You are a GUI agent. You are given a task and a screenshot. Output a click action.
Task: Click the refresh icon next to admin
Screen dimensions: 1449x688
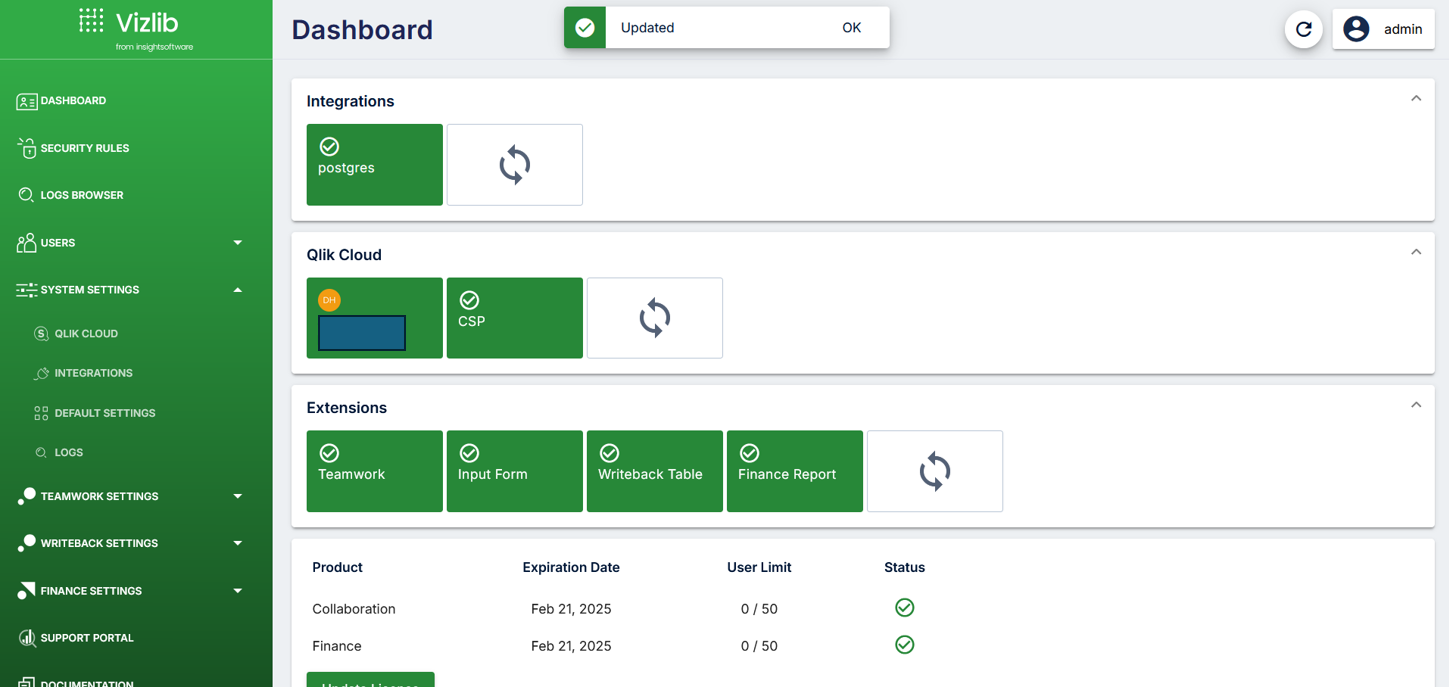coord(1304,29)
